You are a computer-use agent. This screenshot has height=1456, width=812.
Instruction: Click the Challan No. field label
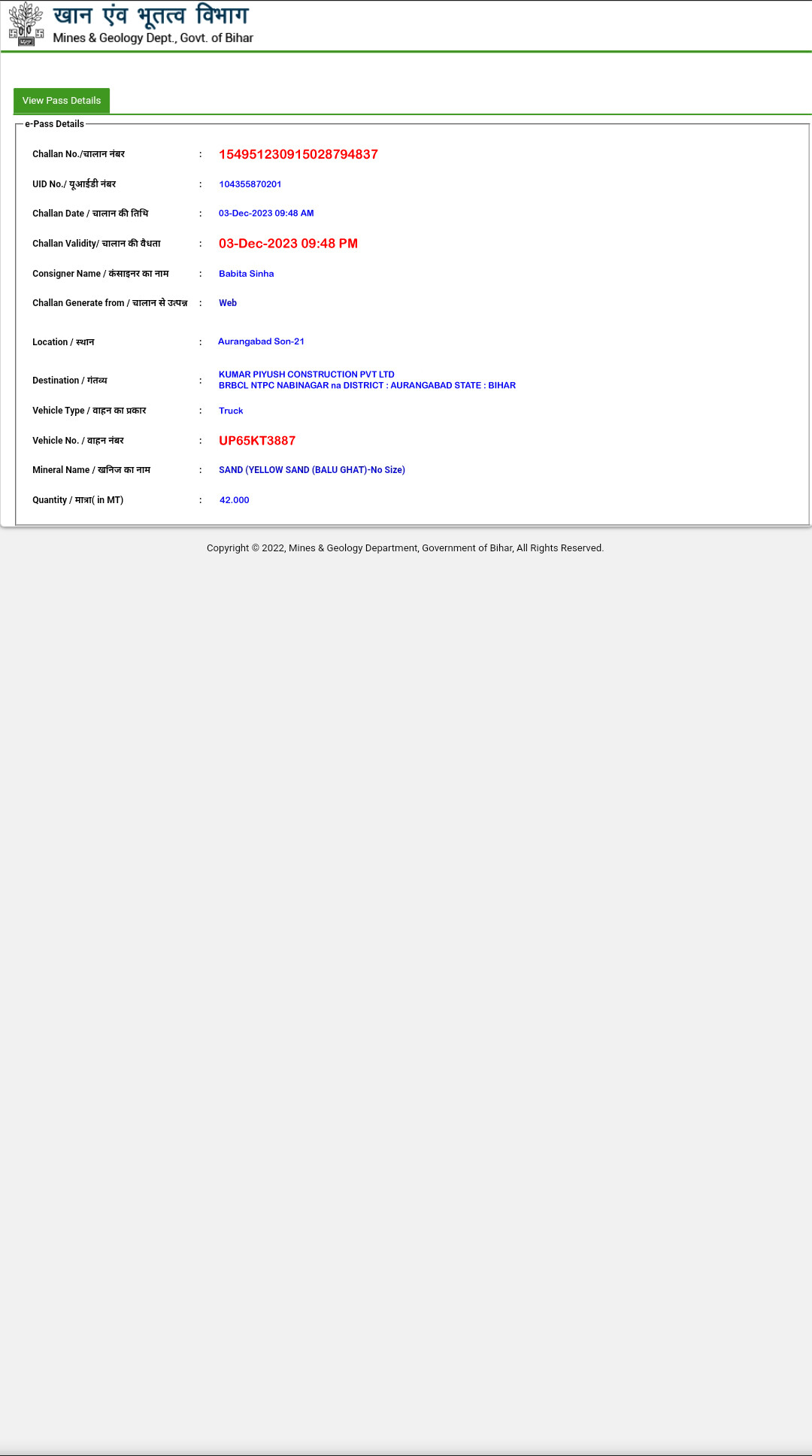[78, 154]
